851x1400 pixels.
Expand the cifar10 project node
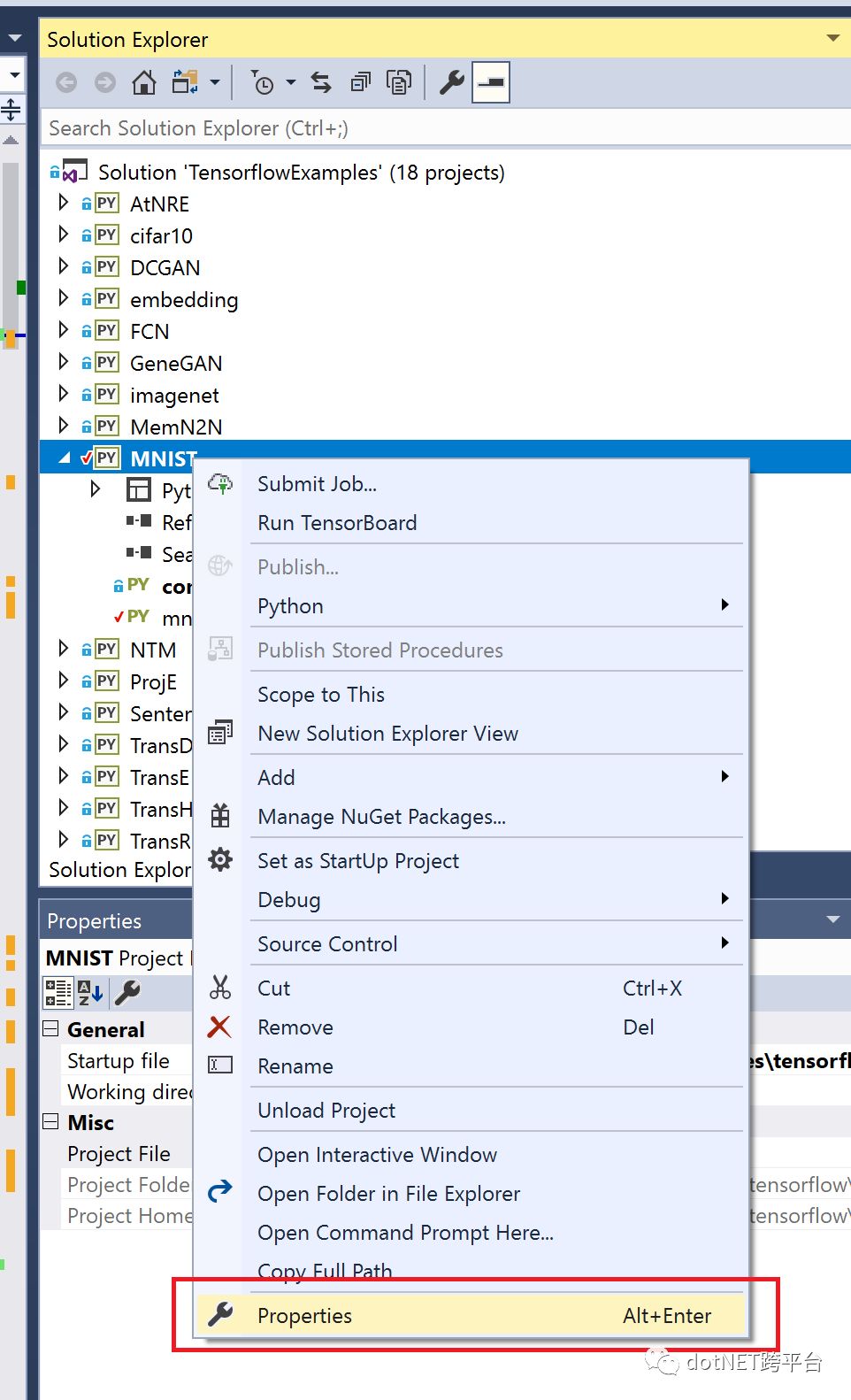coord(63,235)
